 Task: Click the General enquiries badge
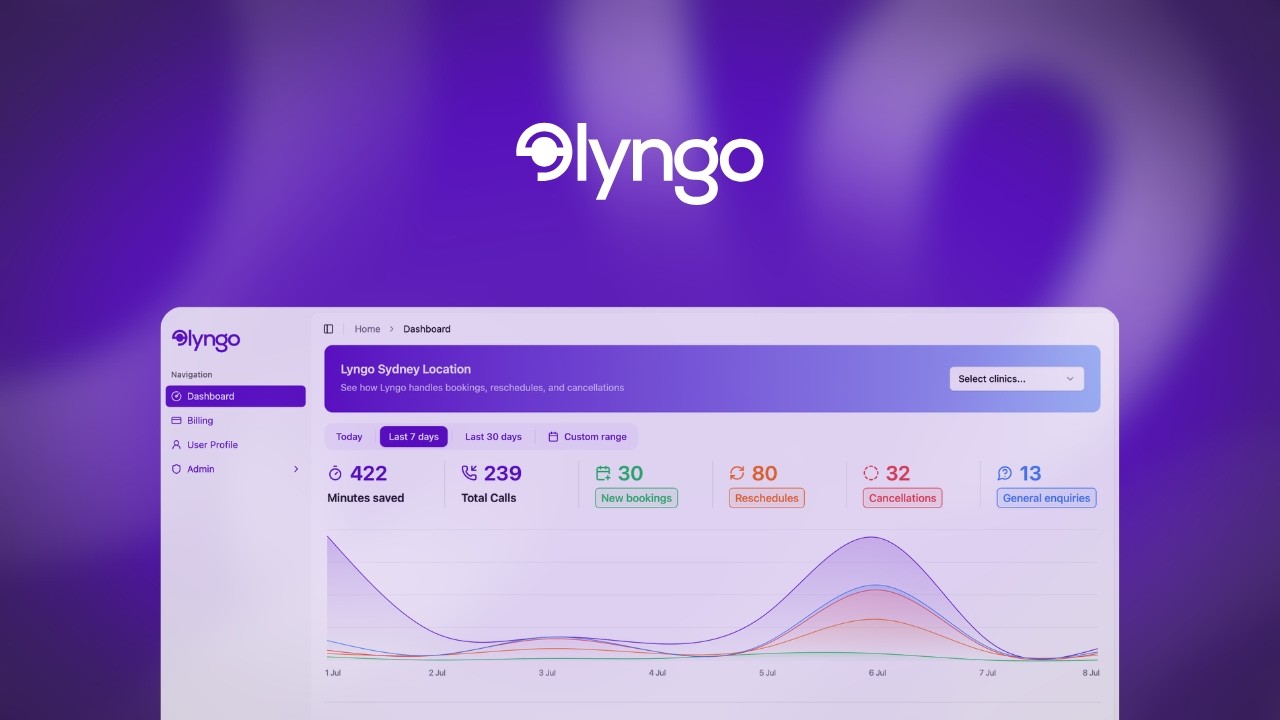click(1047, 498)
